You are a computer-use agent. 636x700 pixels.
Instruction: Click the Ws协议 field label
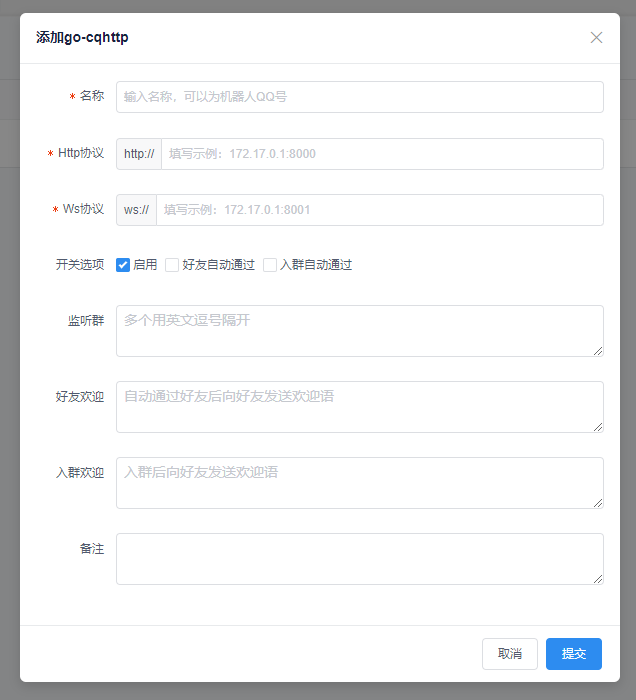tap(83, 208)
